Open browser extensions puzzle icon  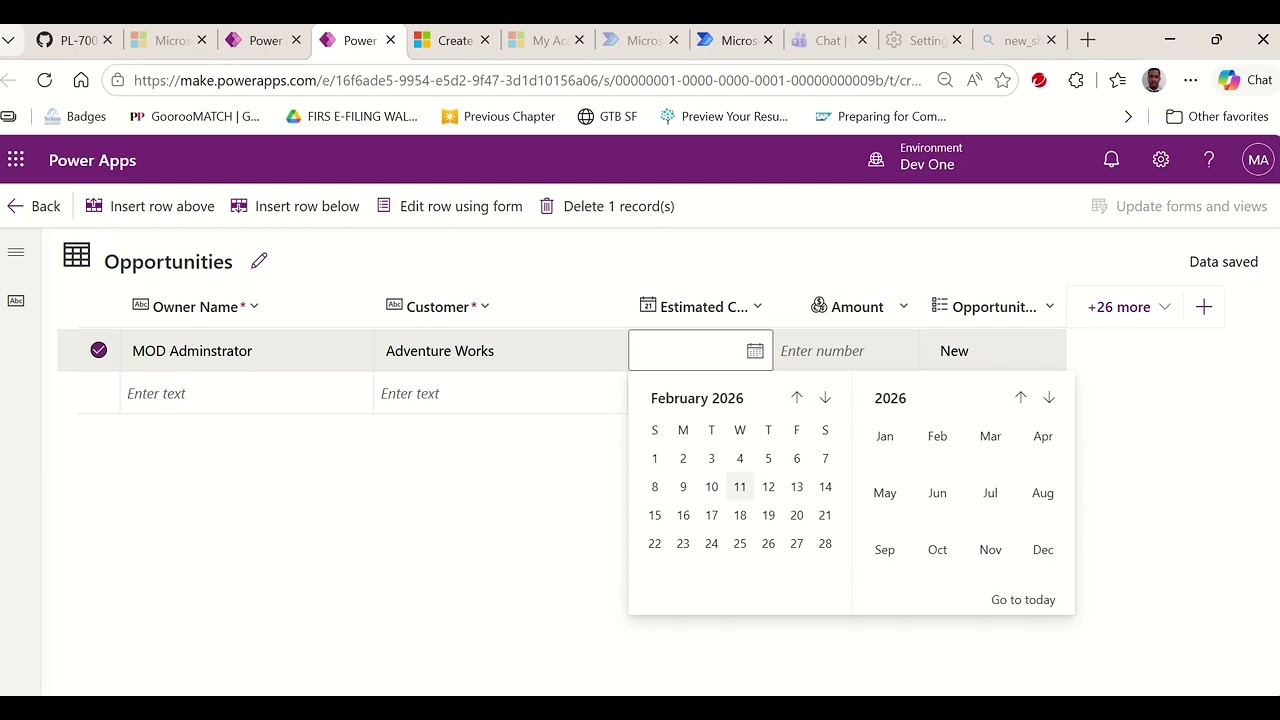(1076, 80)
